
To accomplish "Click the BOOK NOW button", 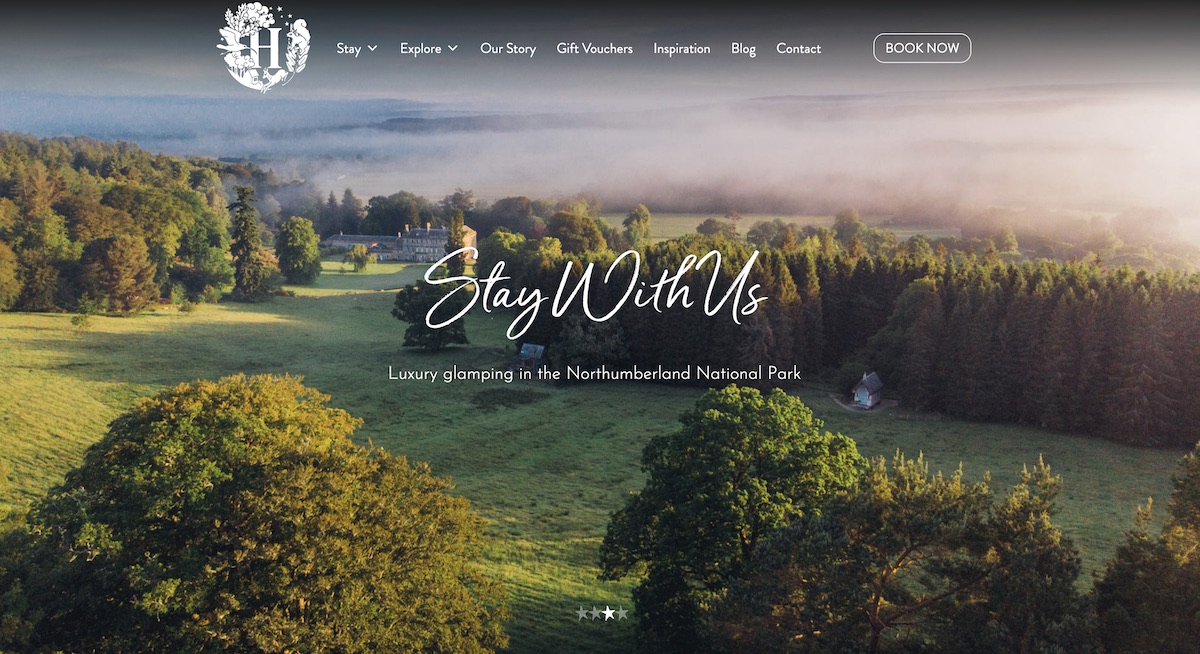I will pos(922,48).
